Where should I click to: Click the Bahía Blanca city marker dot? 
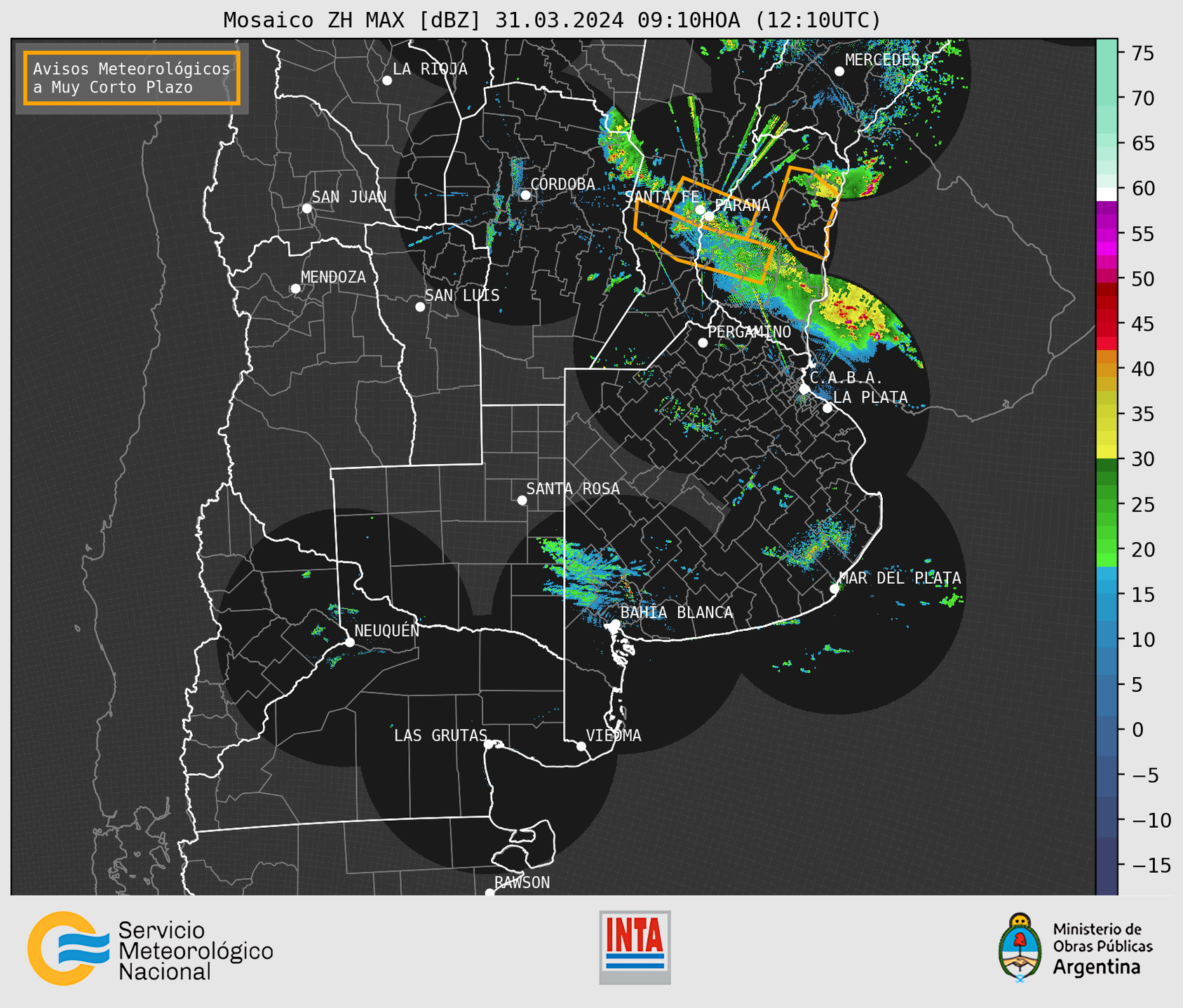pyautogui.click(x=615, y=624)
